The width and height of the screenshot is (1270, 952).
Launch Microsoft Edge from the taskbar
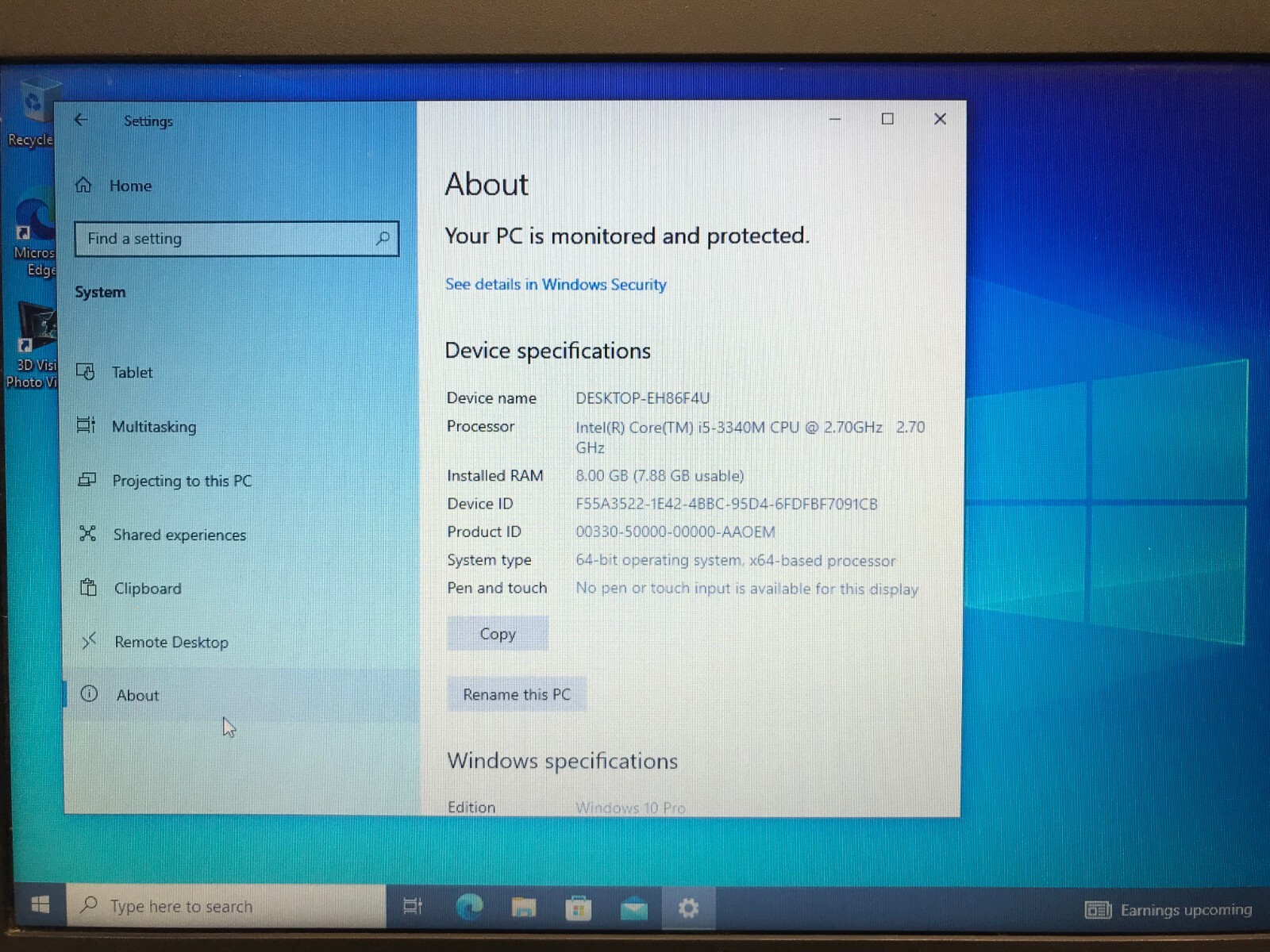click(x=469, y=906)
